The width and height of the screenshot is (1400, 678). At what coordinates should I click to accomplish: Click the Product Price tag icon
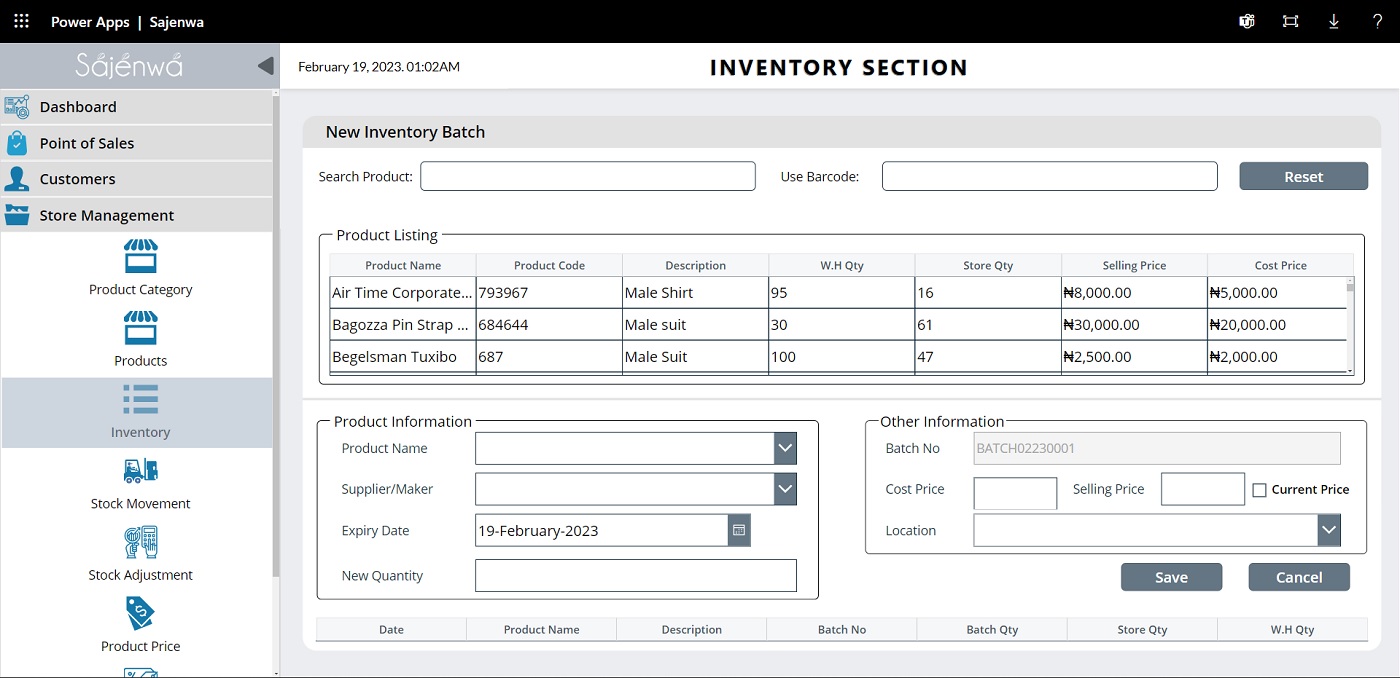coord(140,613)
